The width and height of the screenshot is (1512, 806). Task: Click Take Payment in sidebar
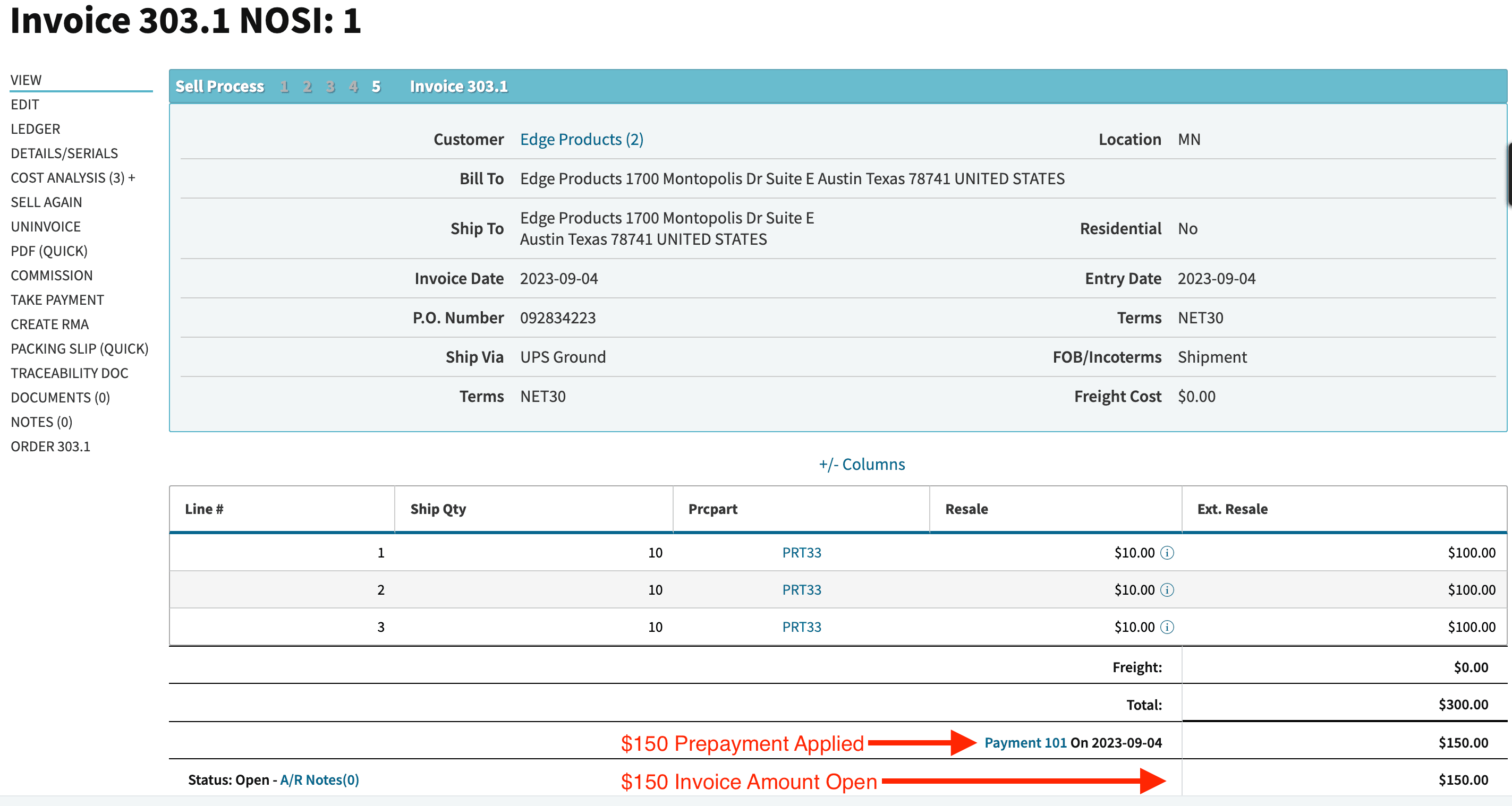point(57,300)
